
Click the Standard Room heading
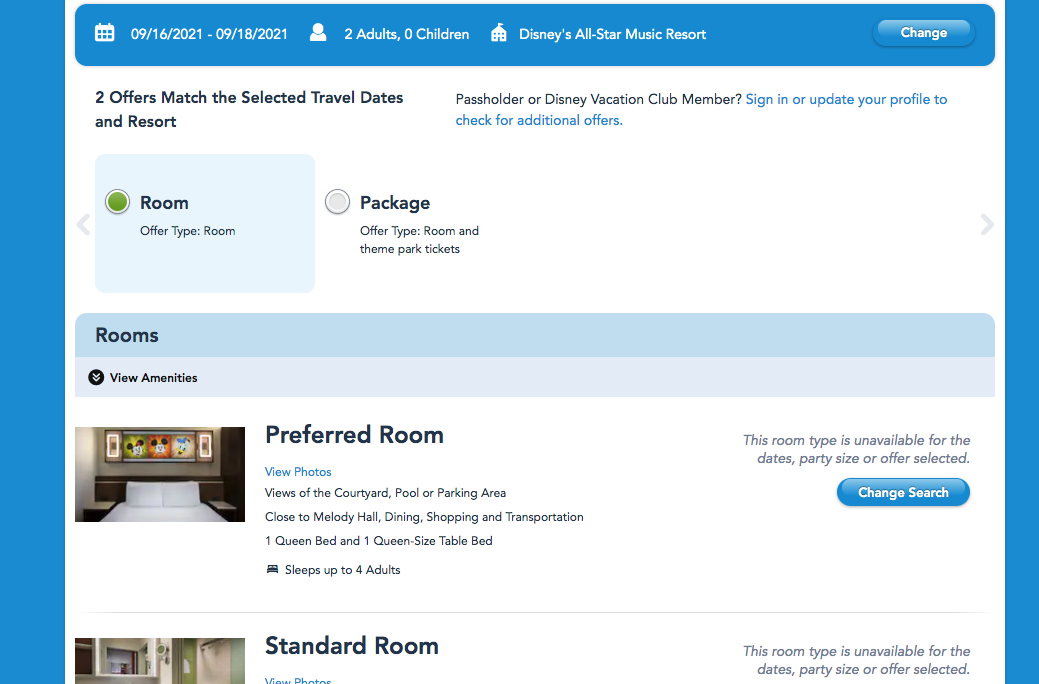pos(351,646)
